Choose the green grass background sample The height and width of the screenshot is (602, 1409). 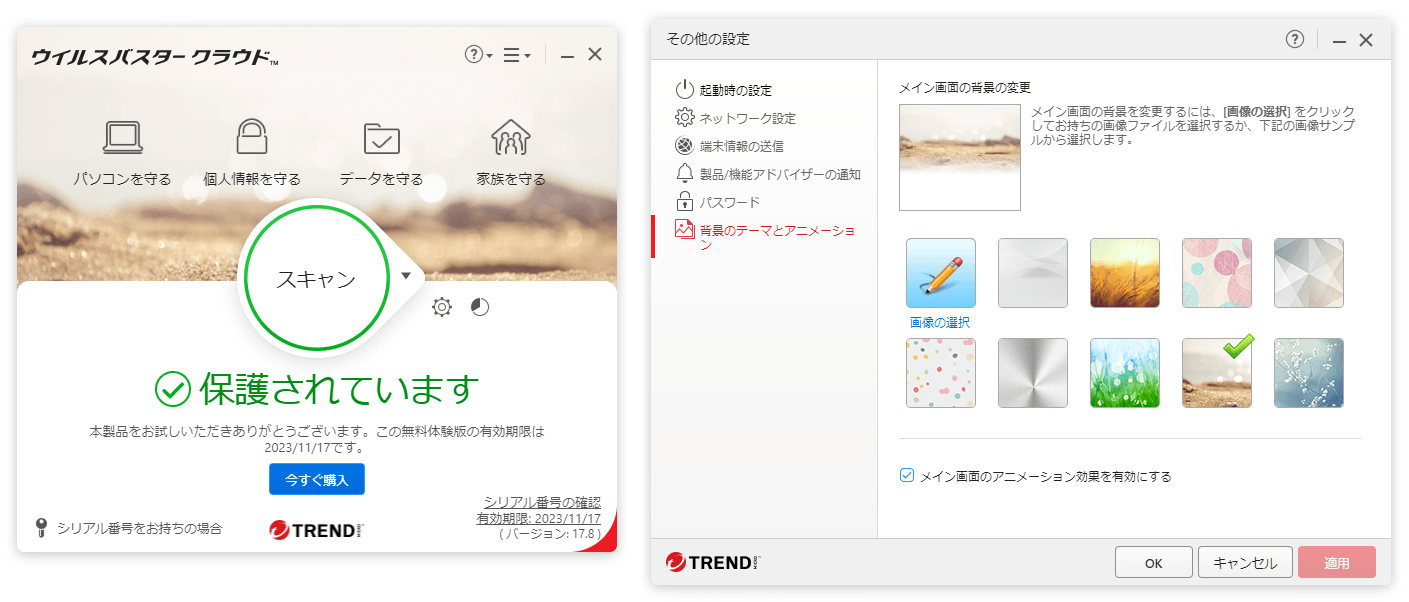[1125, 373]
